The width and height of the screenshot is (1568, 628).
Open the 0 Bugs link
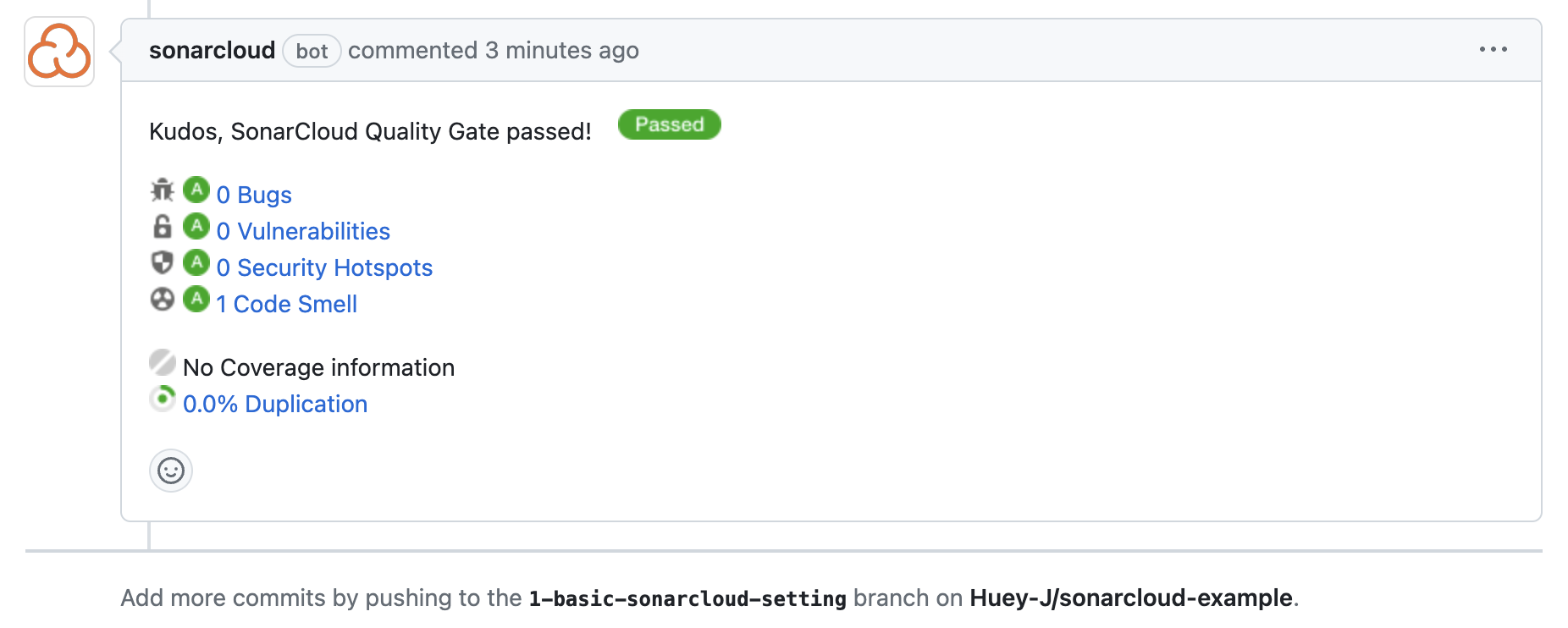coord(254,196)
